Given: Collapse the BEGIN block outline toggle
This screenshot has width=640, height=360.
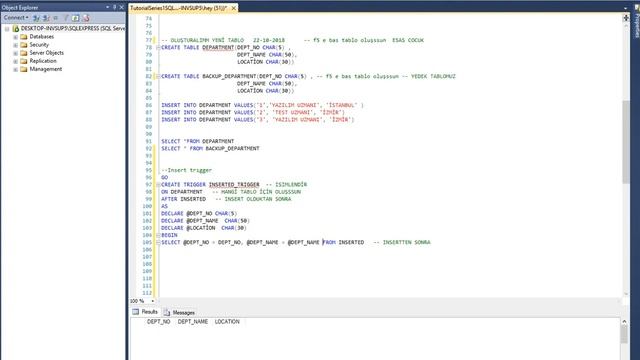Looking at the screenshot, I should 158,236.
